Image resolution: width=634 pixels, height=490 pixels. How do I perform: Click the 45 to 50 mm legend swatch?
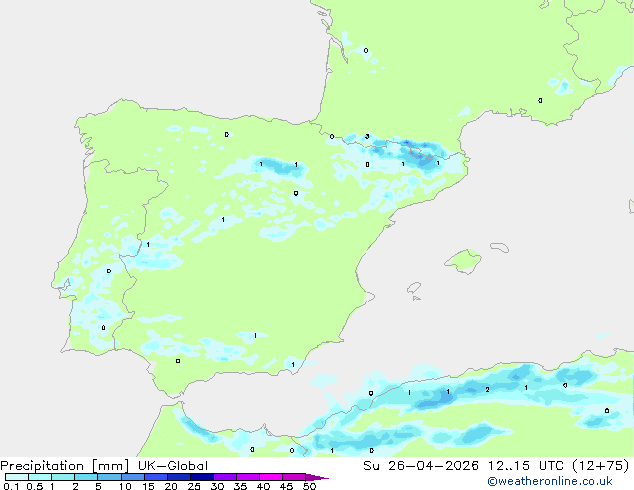294,477
